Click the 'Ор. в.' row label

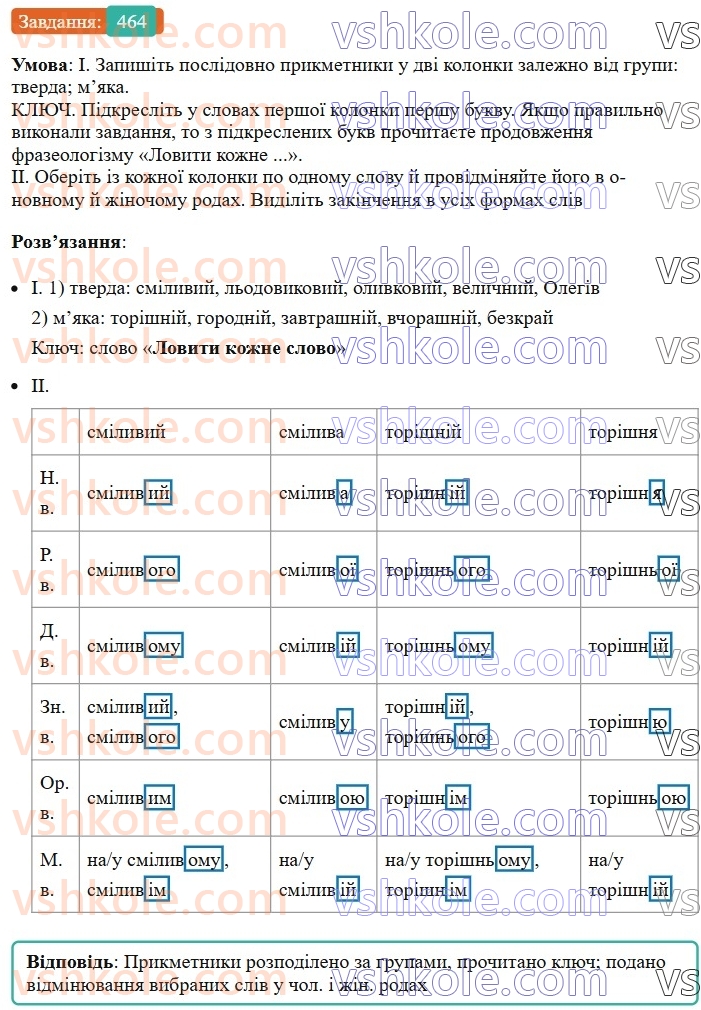click(55, 797)
